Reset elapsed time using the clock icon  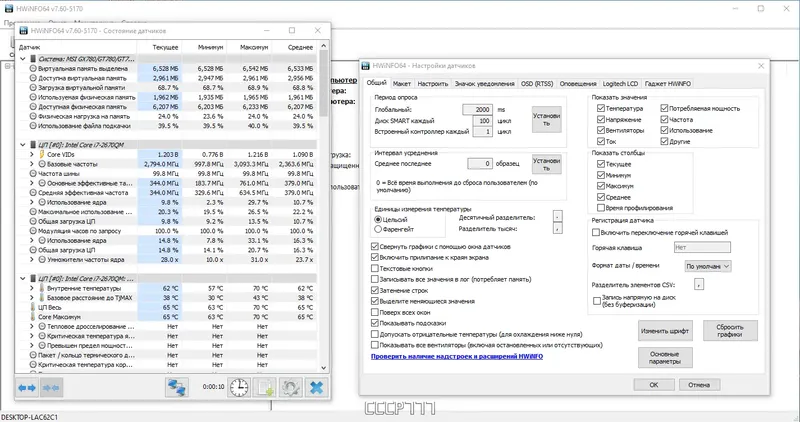tap(238, 387)
